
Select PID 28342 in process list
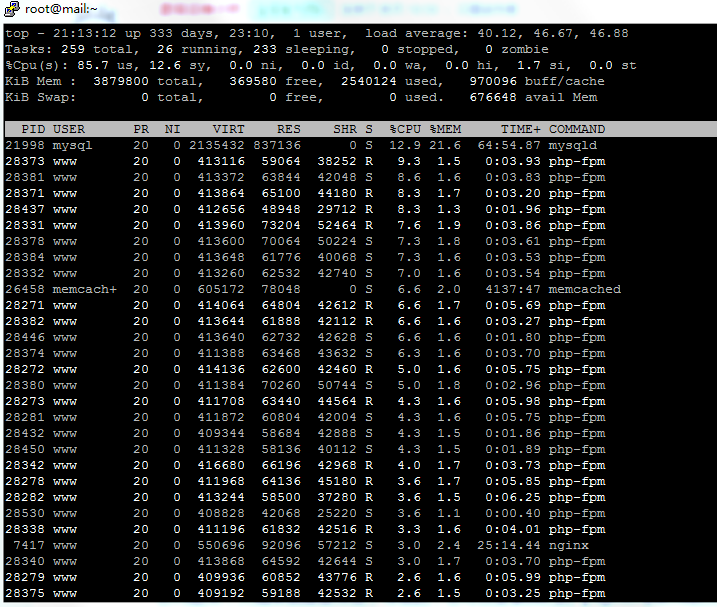(25, 466)
